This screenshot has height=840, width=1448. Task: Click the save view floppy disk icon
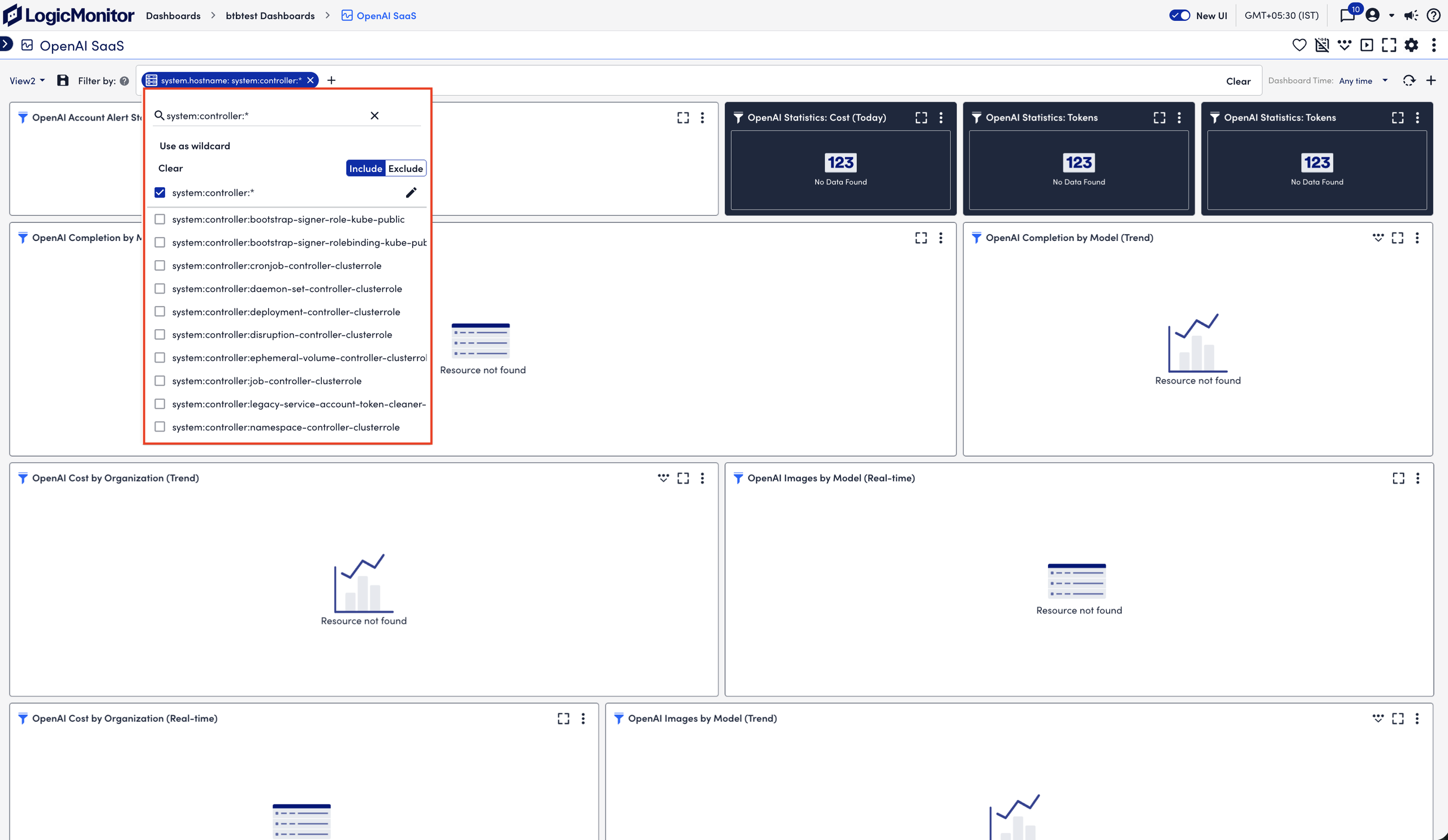[63, 80]
